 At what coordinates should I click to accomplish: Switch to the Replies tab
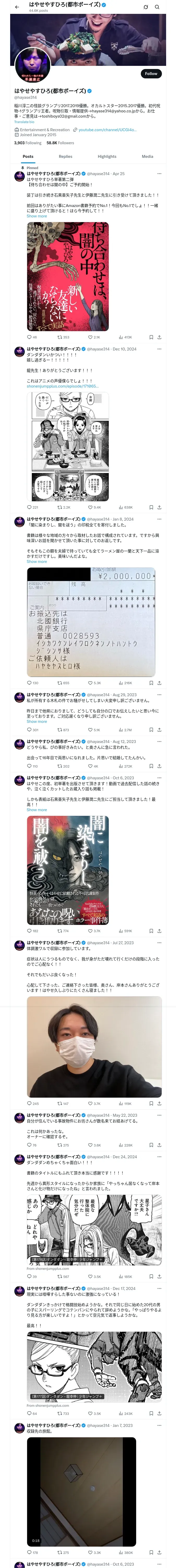(65, 157)
